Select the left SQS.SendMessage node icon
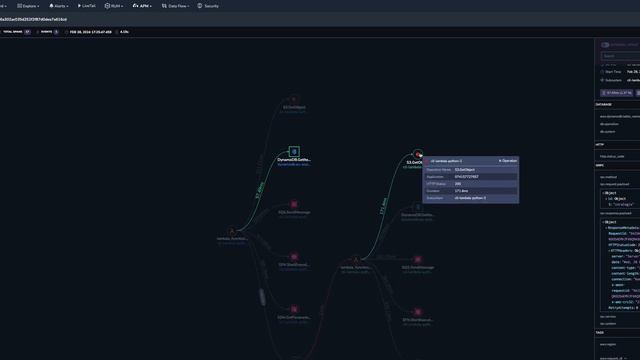 point(294,204)
